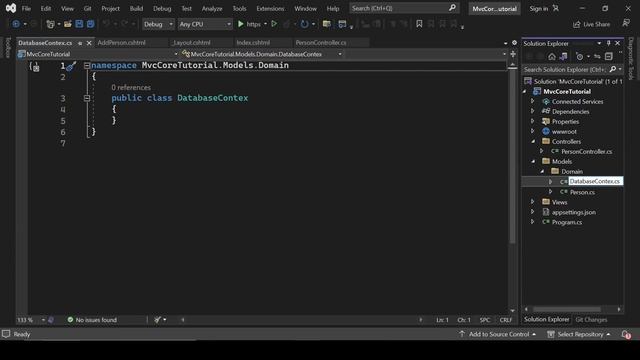This screenshot has width=640, height=360.
Task: Open the Extensions menu
Action: click(270, 8)
